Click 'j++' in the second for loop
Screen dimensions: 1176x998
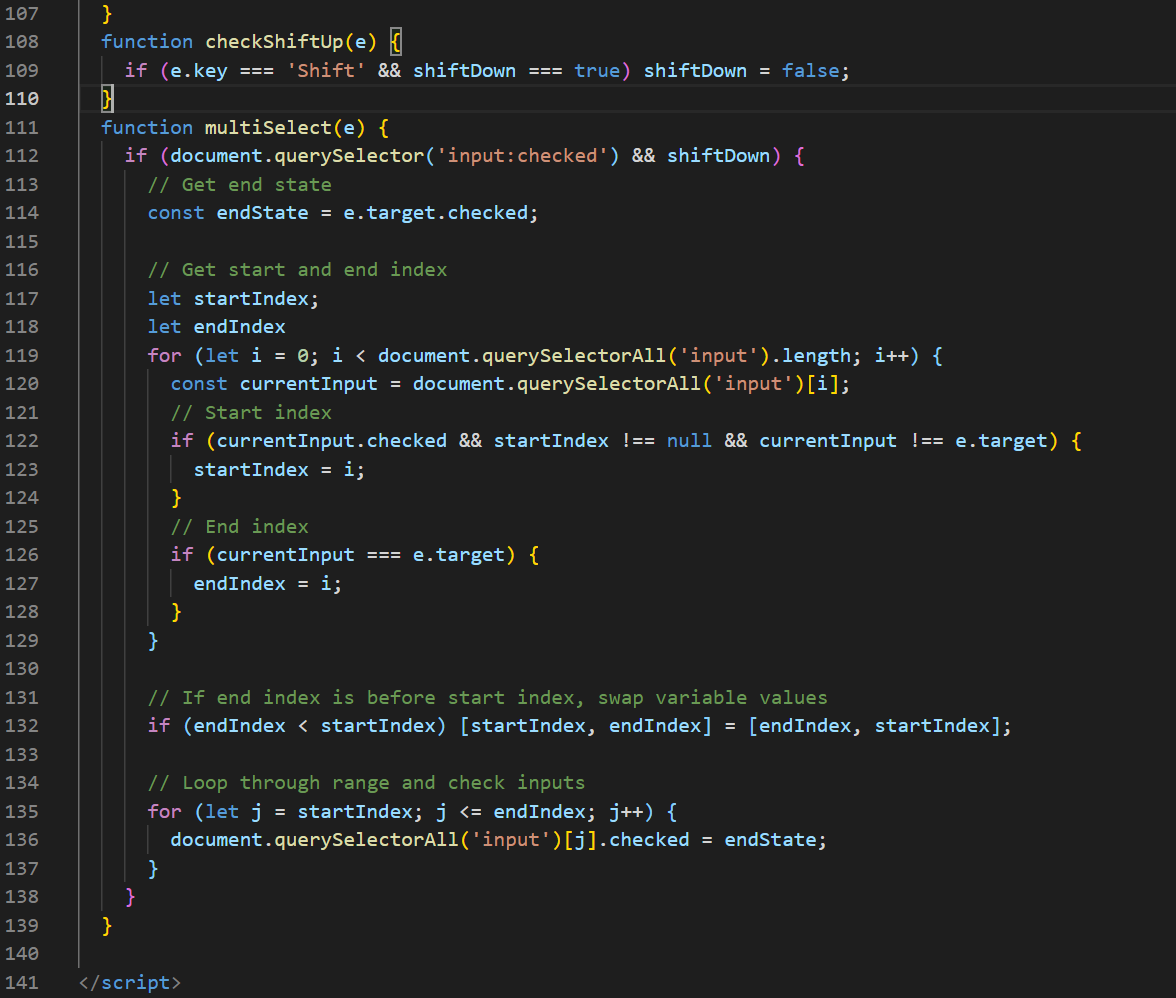[x=626, y=811]
